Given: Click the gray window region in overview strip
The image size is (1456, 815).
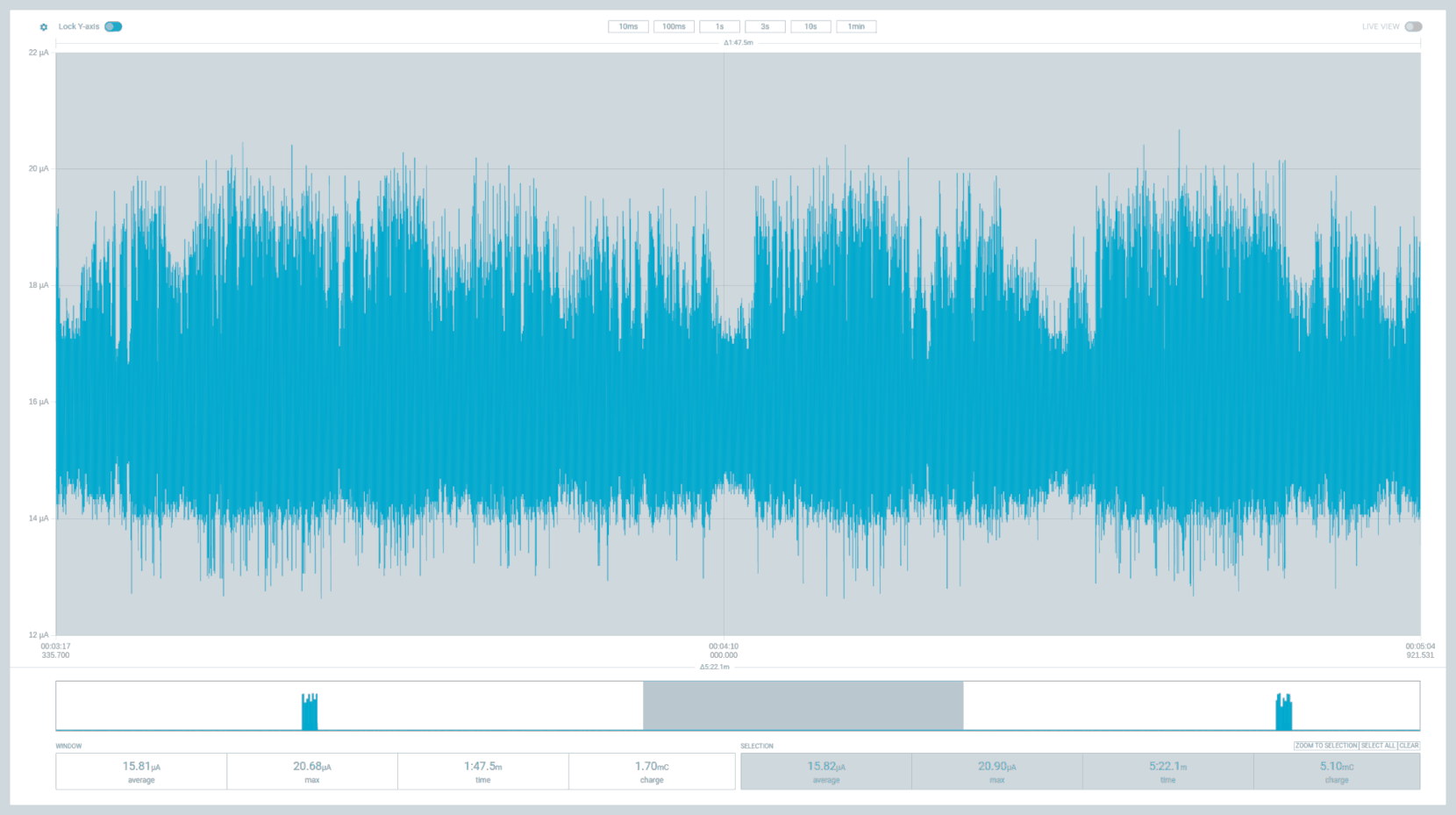Looking at the screenshot, I should [803, 705].
